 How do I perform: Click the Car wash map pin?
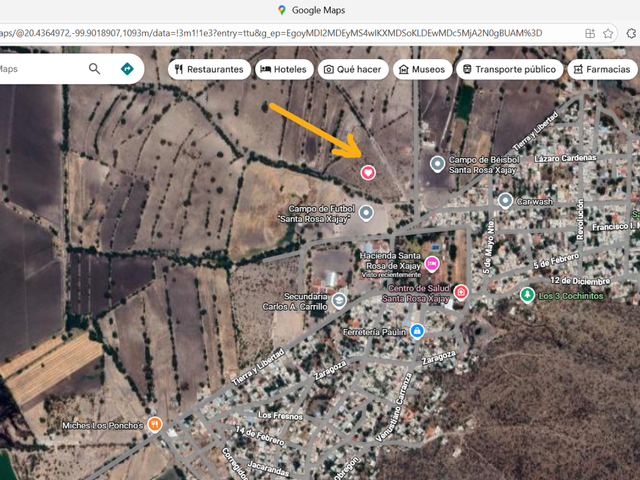(x=505, y=201)
